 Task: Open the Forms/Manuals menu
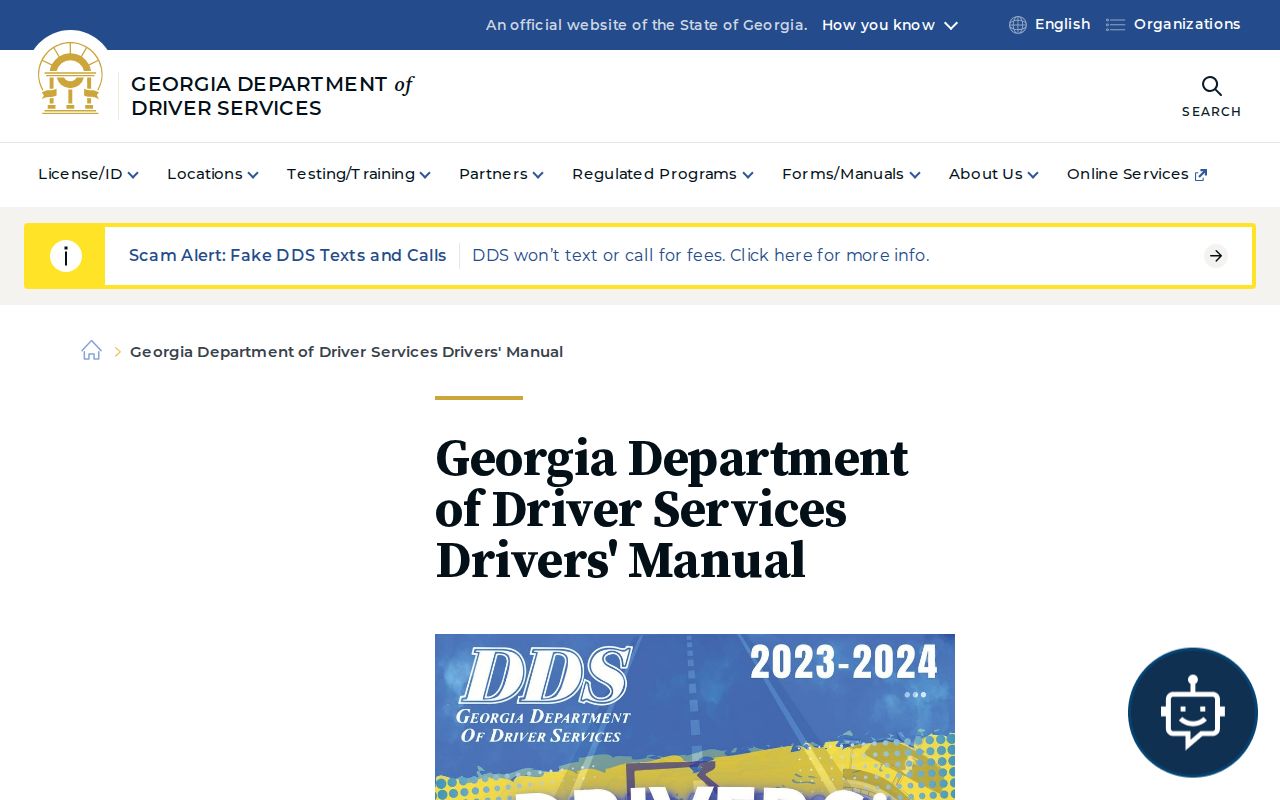coord(851,174)
